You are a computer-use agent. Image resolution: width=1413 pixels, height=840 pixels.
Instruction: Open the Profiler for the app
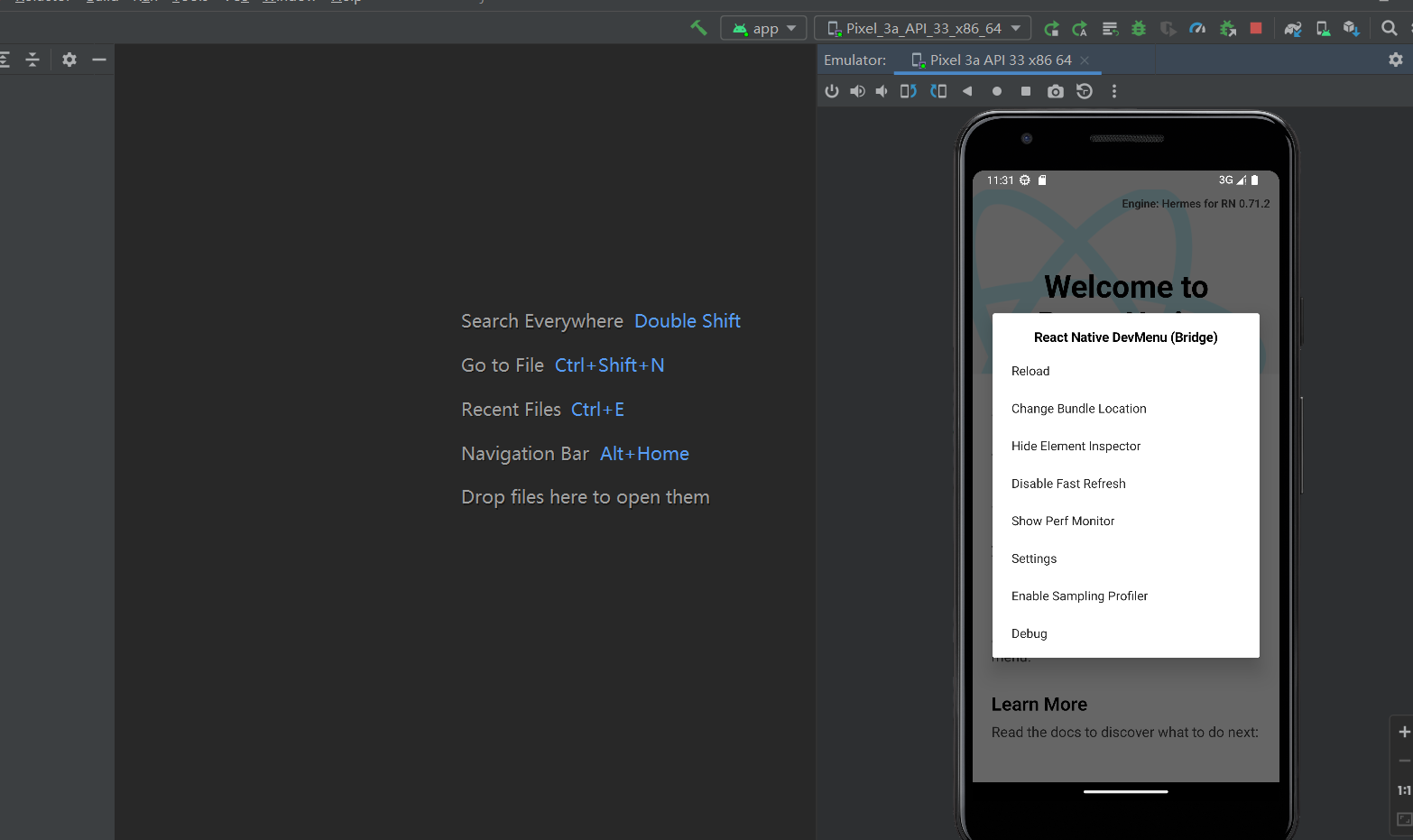[1197, 28]
